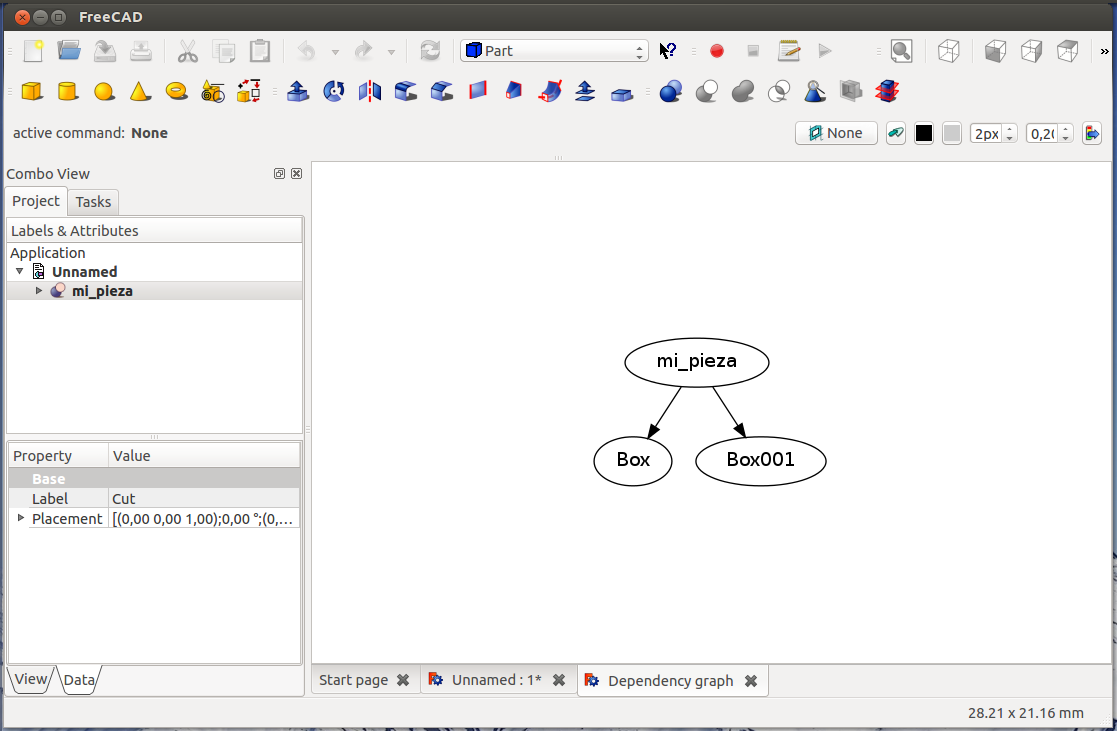Click the None working plane button
The image size is (1117, 731).
click(836, 133)
